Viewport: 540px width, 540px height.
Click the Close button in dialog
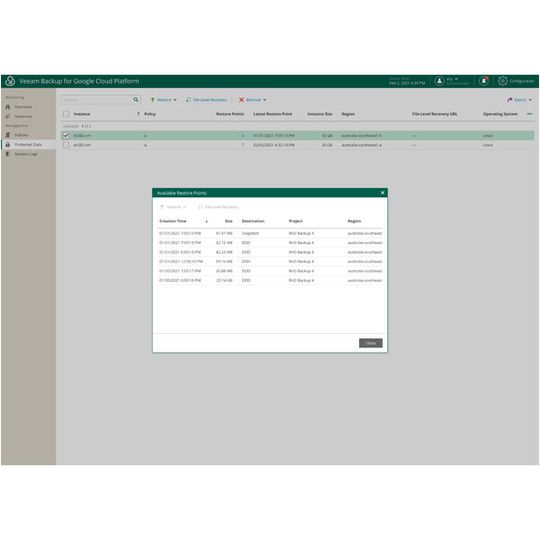tap(371, 343)
